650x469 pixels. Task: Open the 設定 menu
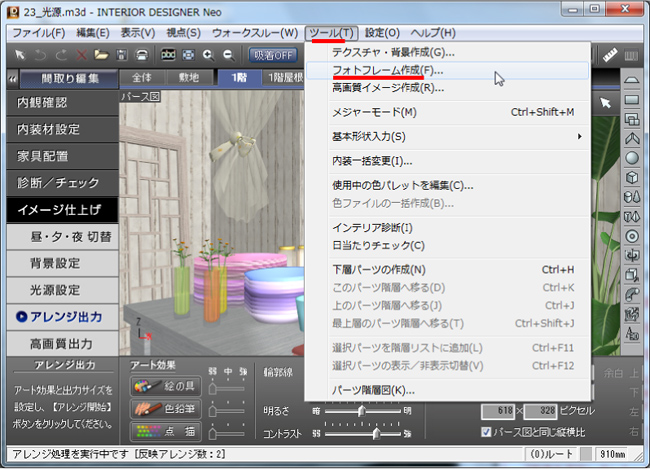pyautogui.click(x=382, y=33)
